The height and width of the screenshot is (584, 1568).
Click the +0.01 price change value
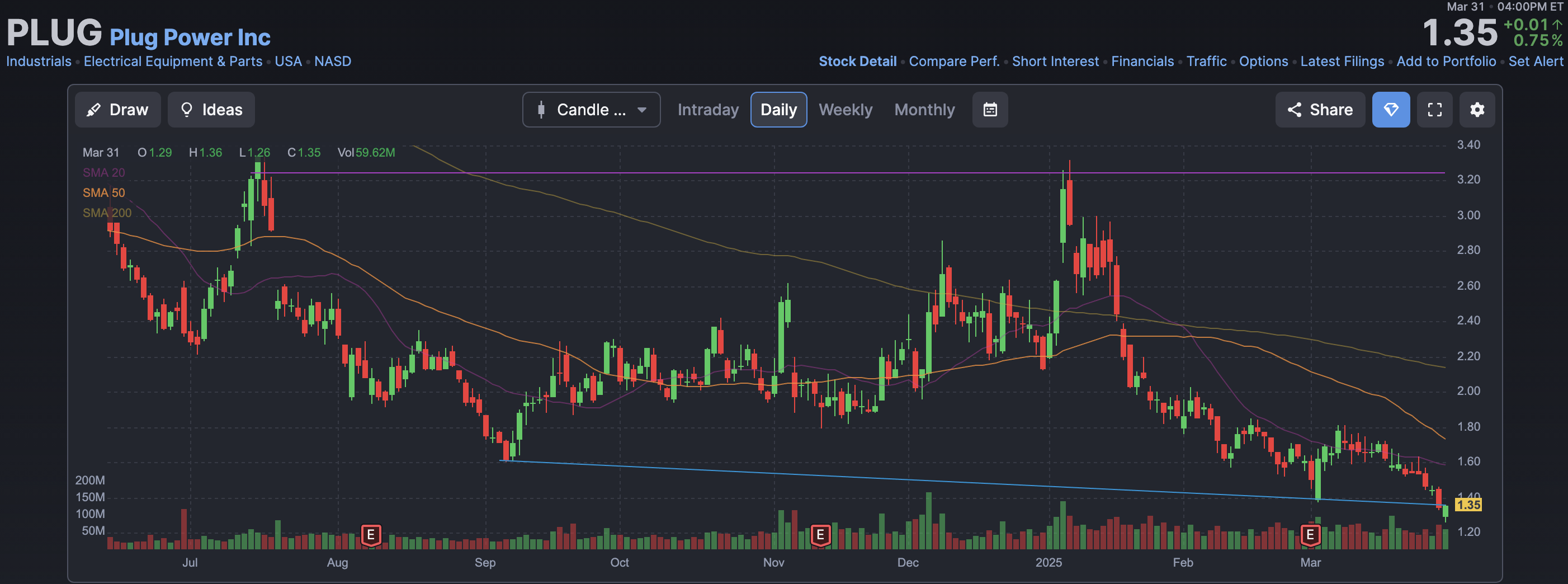(1526, 25)
